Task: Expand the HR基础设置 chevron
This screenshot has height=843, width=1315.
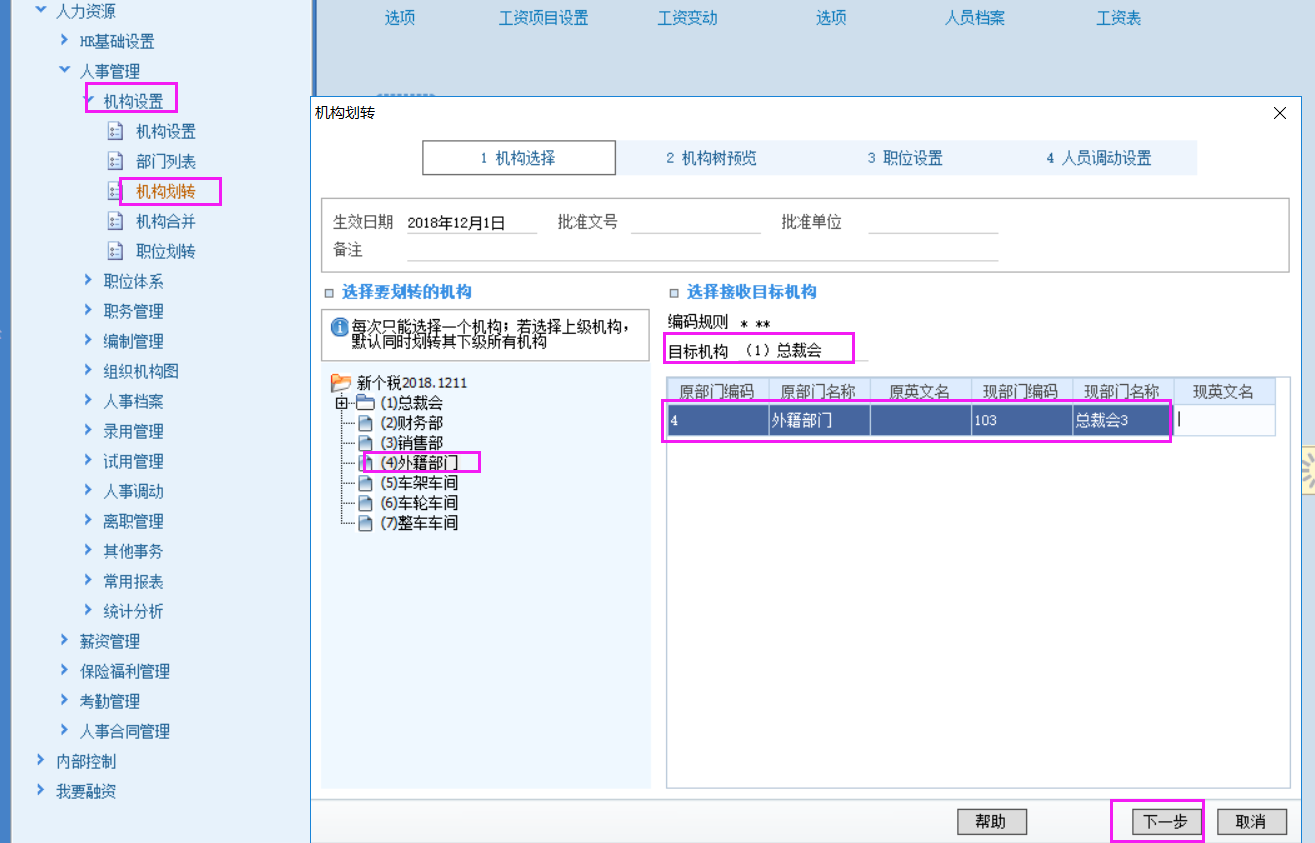Action: click(x=65, y=41)
